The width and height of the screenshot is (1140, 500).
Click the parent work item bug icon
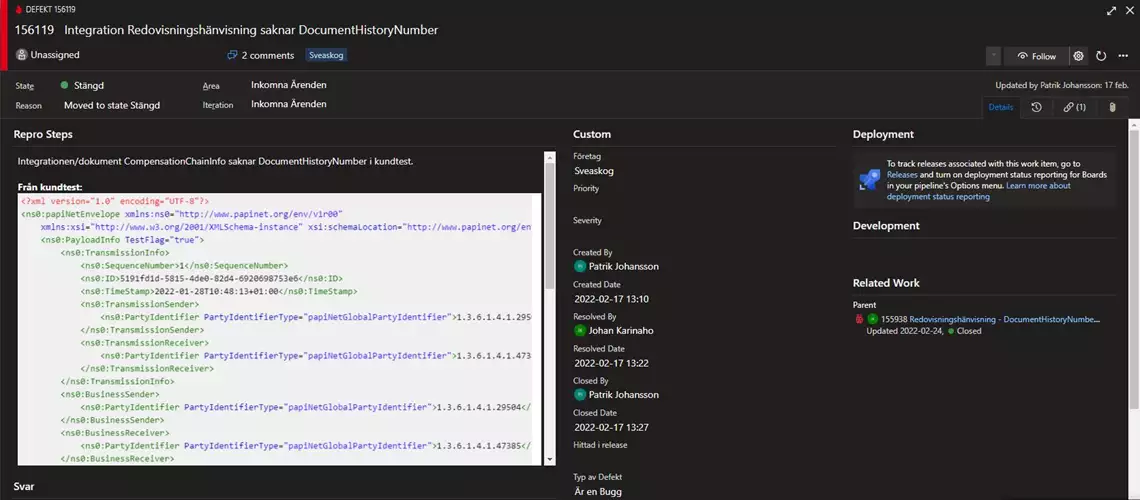[x=859, y=319]
